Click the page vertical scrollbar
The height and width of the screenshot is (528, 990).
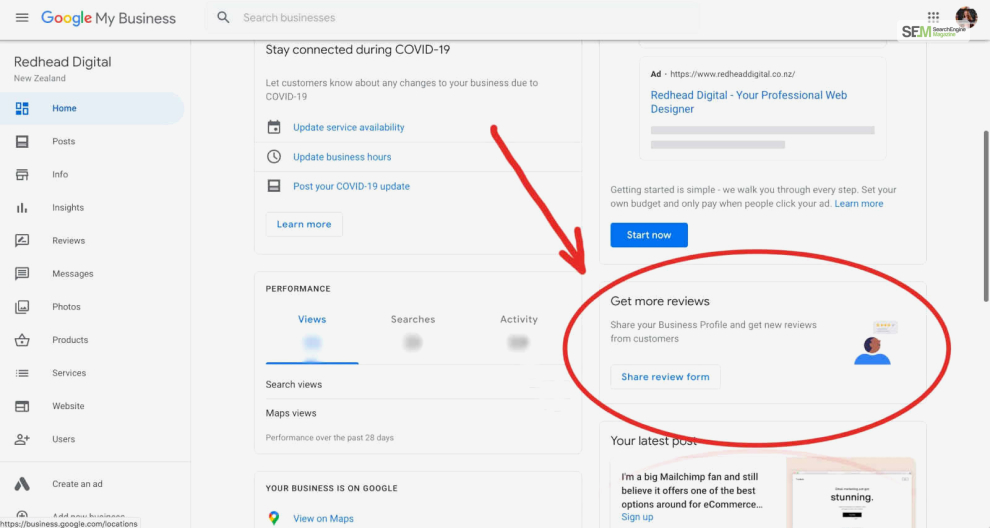[986, 216]
